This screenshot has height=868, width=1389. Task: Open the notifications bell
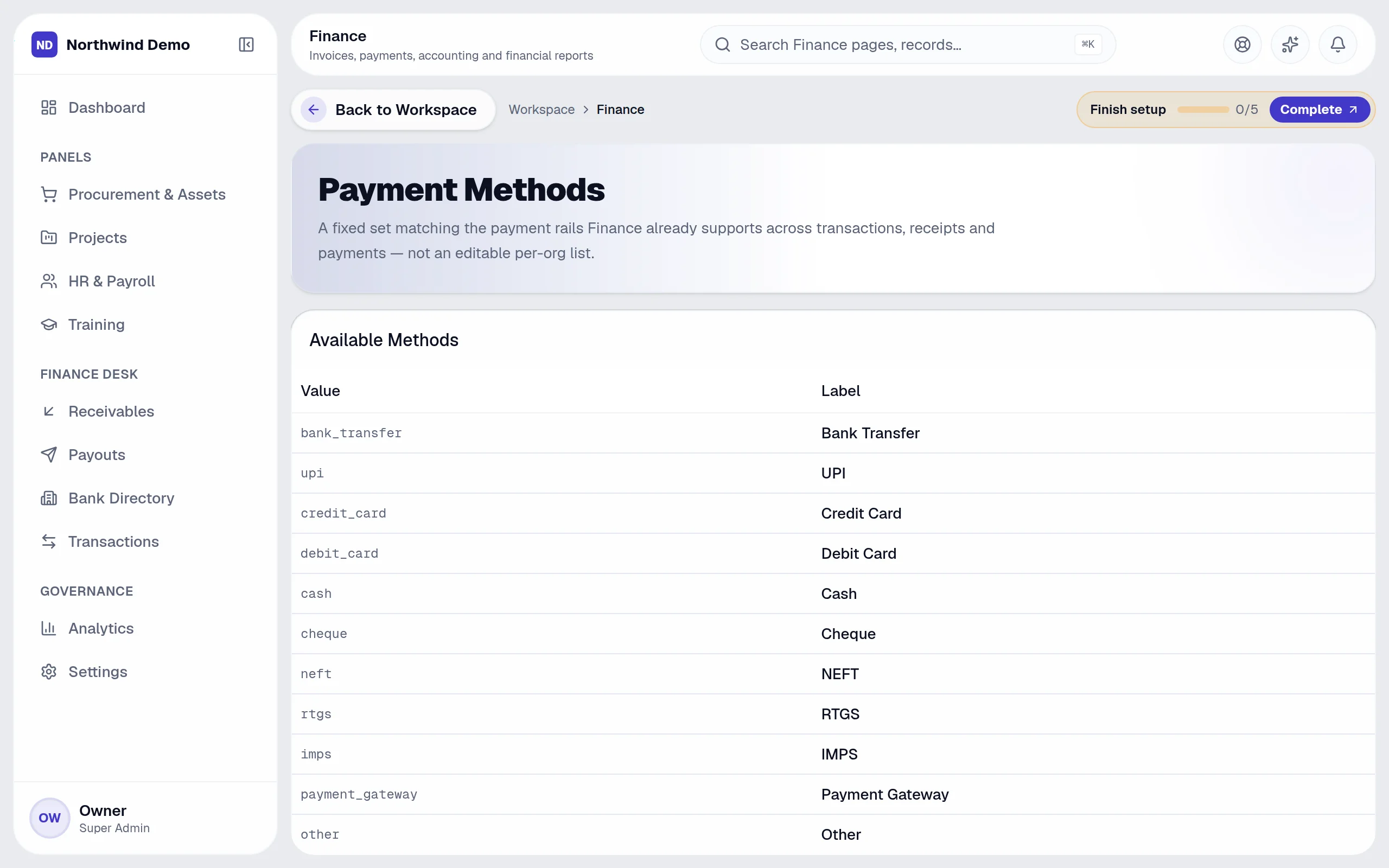pos(1337,45)
